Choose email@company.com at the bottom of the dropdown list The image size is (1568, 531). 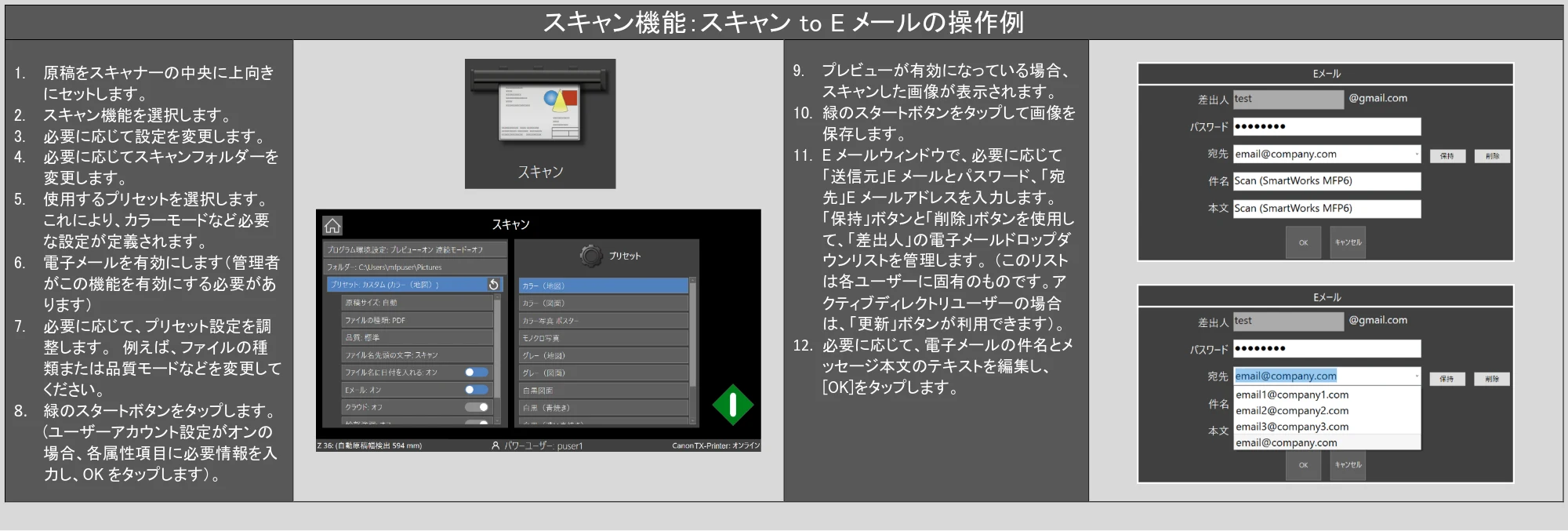tap(1327, 442)
